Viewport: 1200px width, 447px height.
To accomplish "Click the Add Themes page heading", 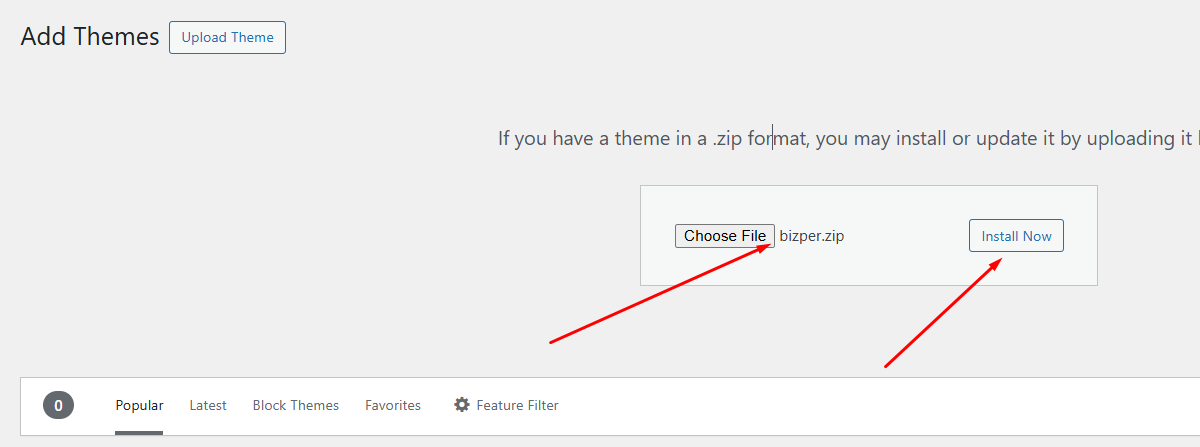I will [x=90, y=37].
